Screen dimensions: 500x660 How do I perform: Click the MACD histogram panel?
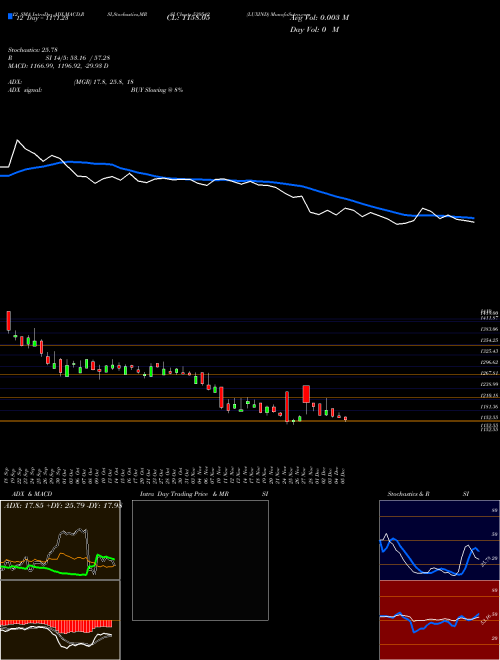60,620
